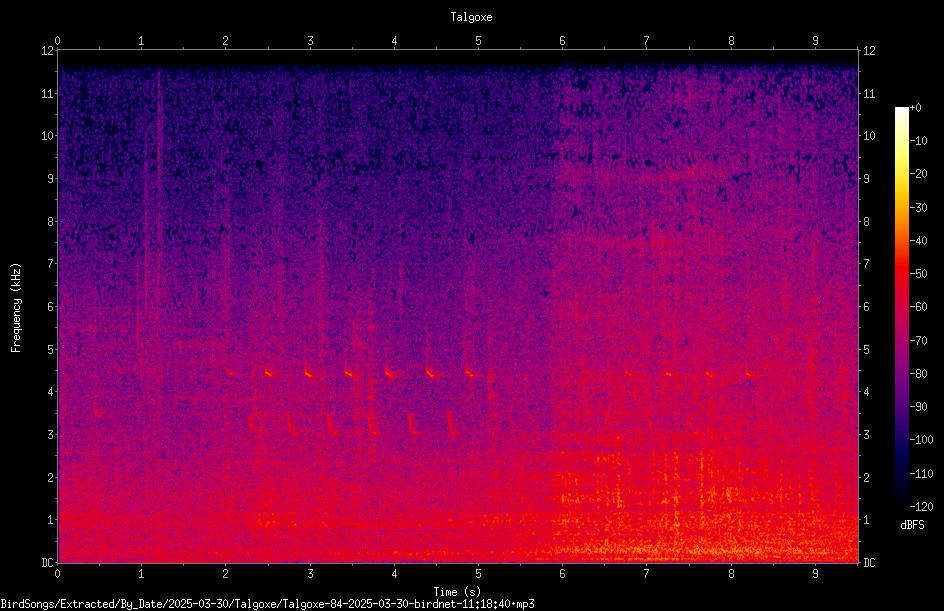
Task: Click the -100 tick on the dBFS scale
Action: tap(921, 440)
